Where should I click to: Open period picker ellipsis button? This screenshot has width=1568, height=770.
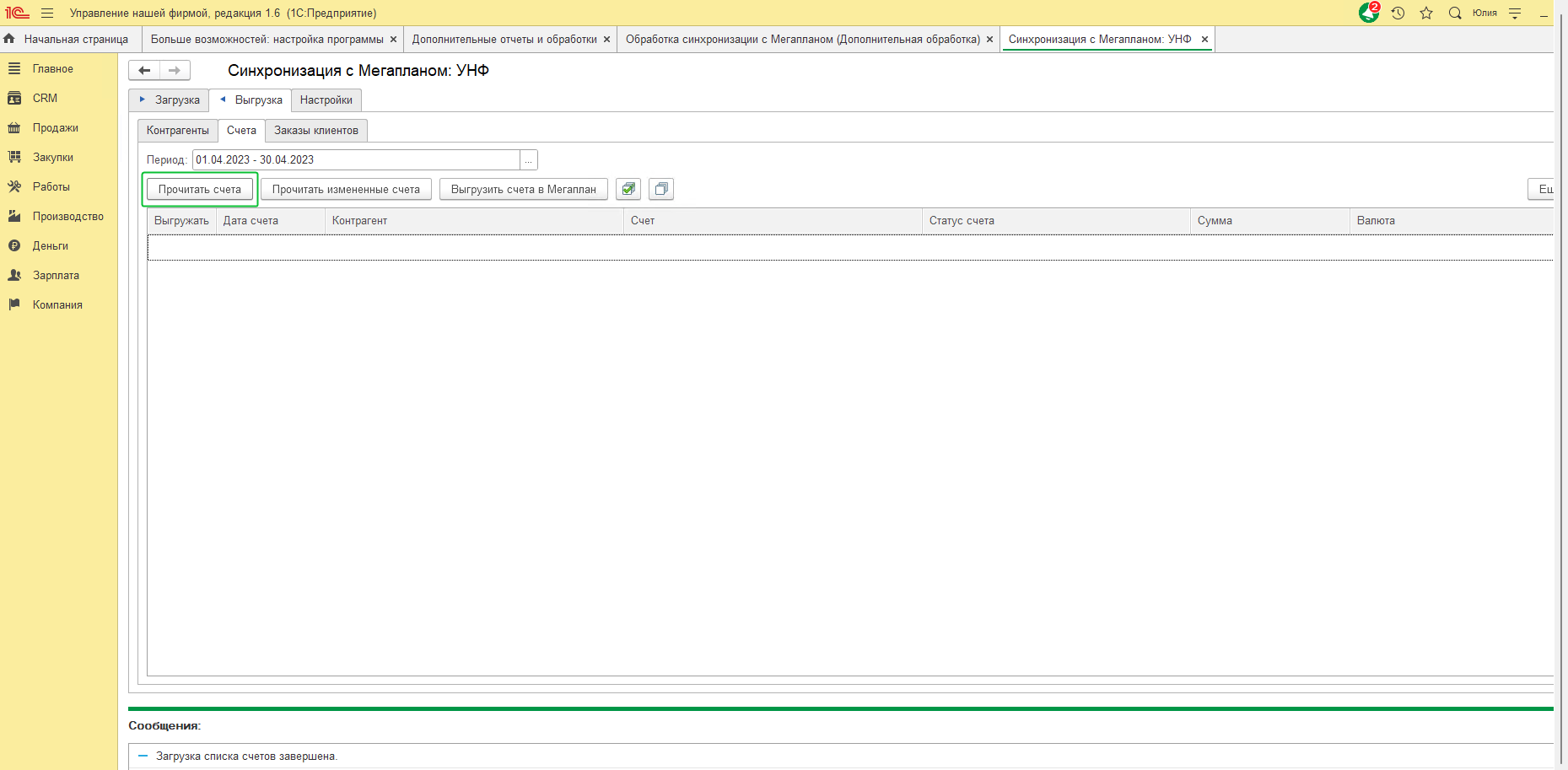[529, 159]
